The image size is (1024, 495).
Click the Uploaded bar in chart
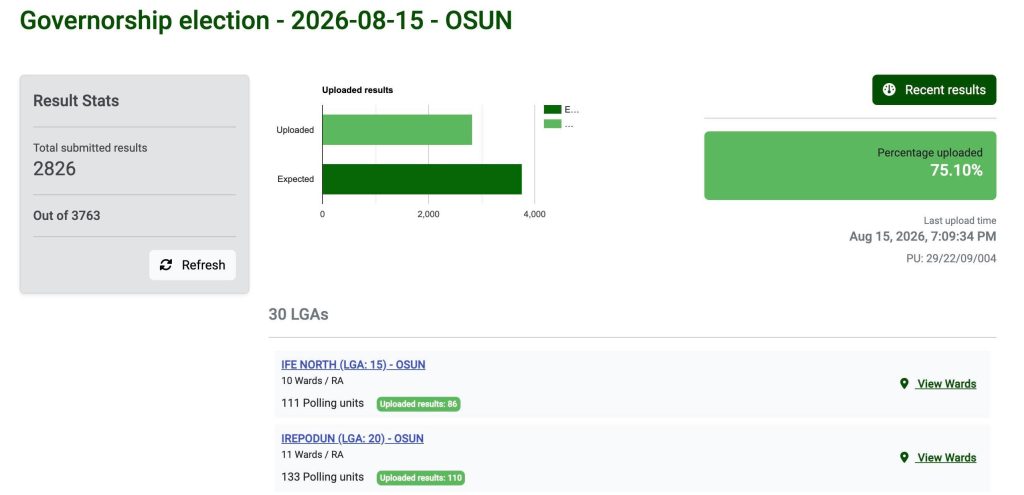click(x=397, y=130)
